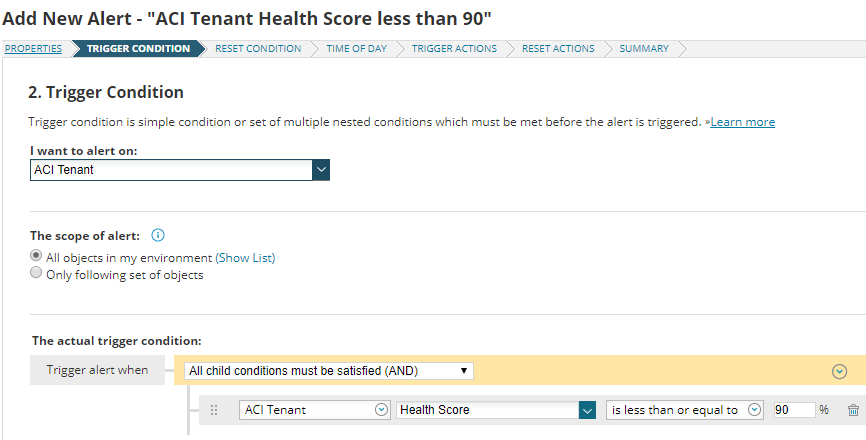866x440 pixels.
Task: Select All objects in my environment
Action: click(36, 257)
